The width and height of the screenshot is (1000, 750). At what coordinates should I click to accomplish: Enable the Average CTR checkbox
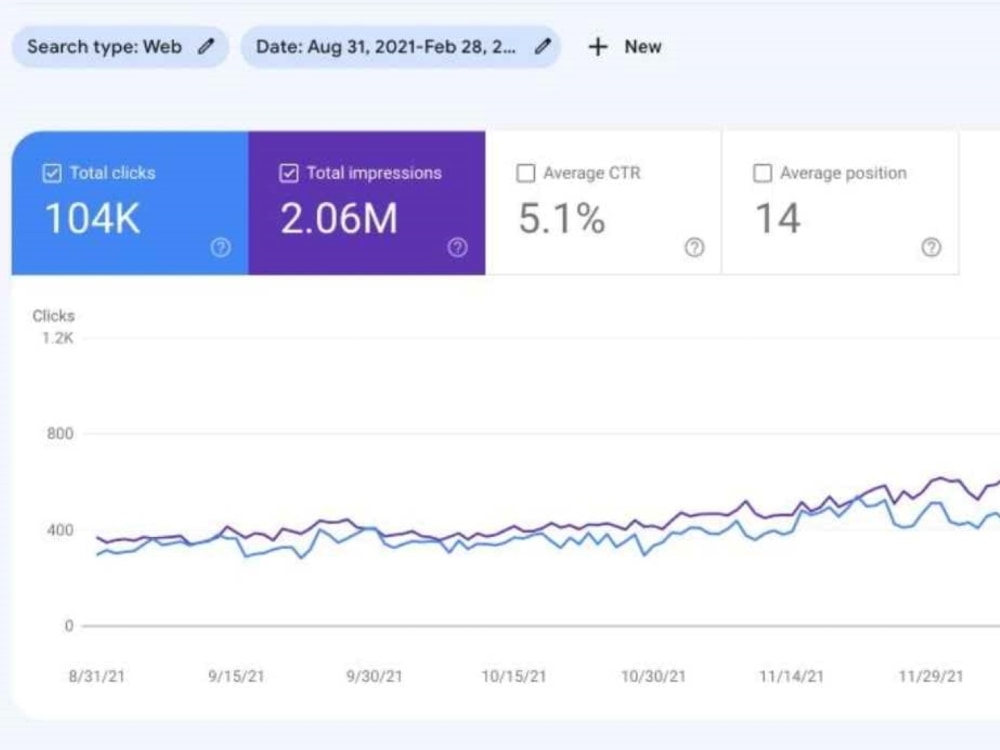(526, 173)
